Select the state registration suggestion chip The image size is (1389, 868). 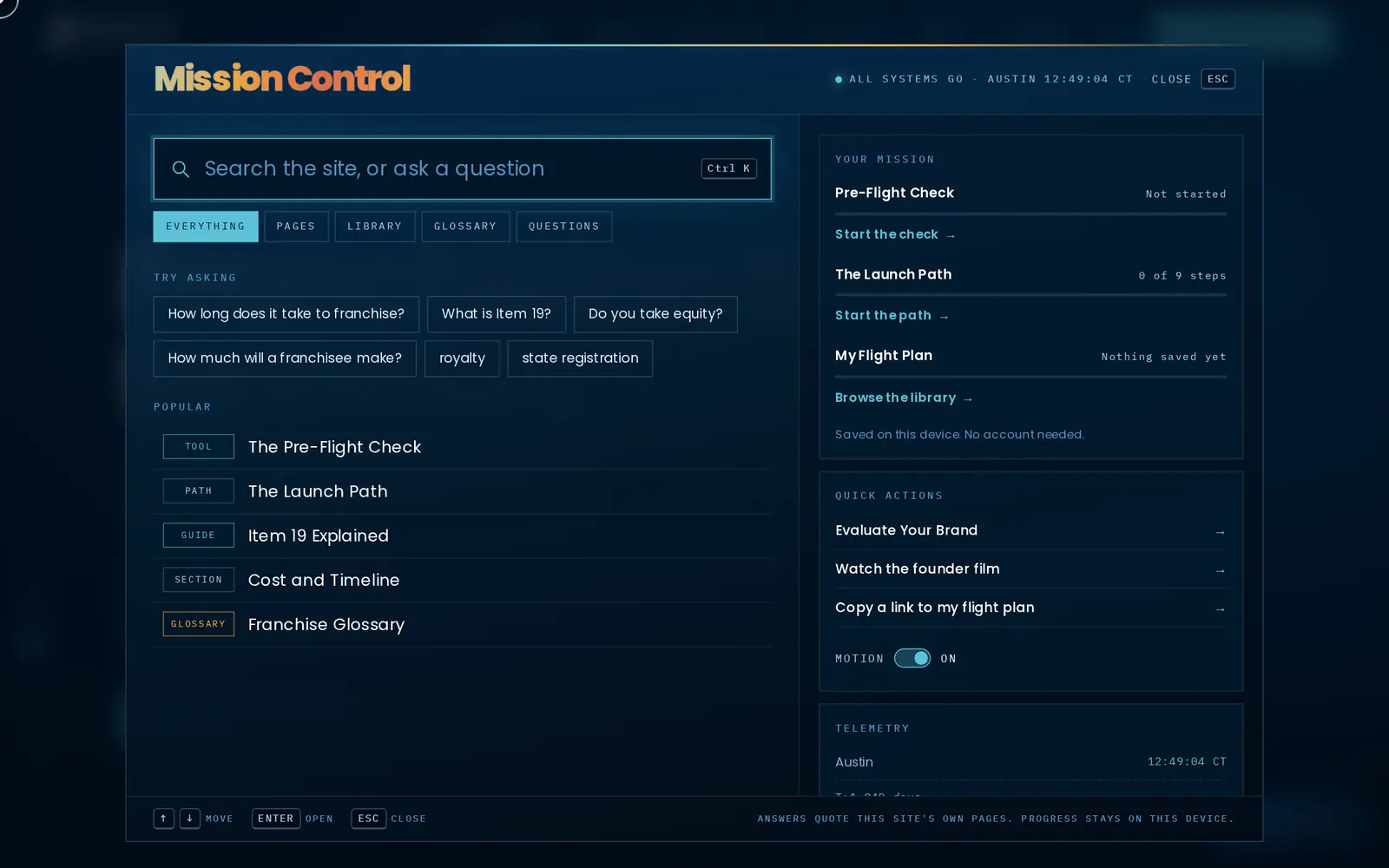point(580,358)
